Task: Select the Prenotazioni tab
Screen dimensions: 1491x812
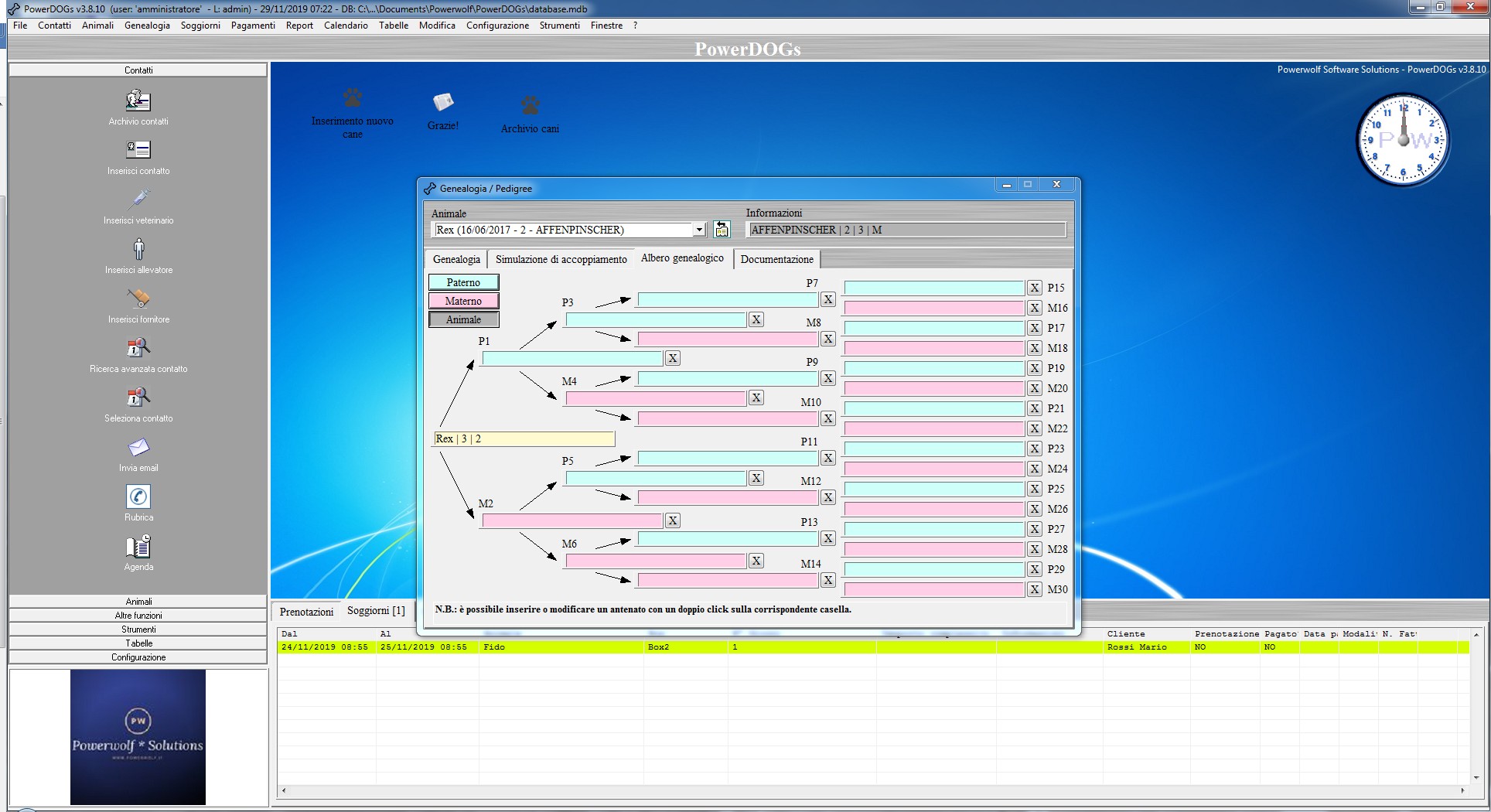Action: click(306, 612)
